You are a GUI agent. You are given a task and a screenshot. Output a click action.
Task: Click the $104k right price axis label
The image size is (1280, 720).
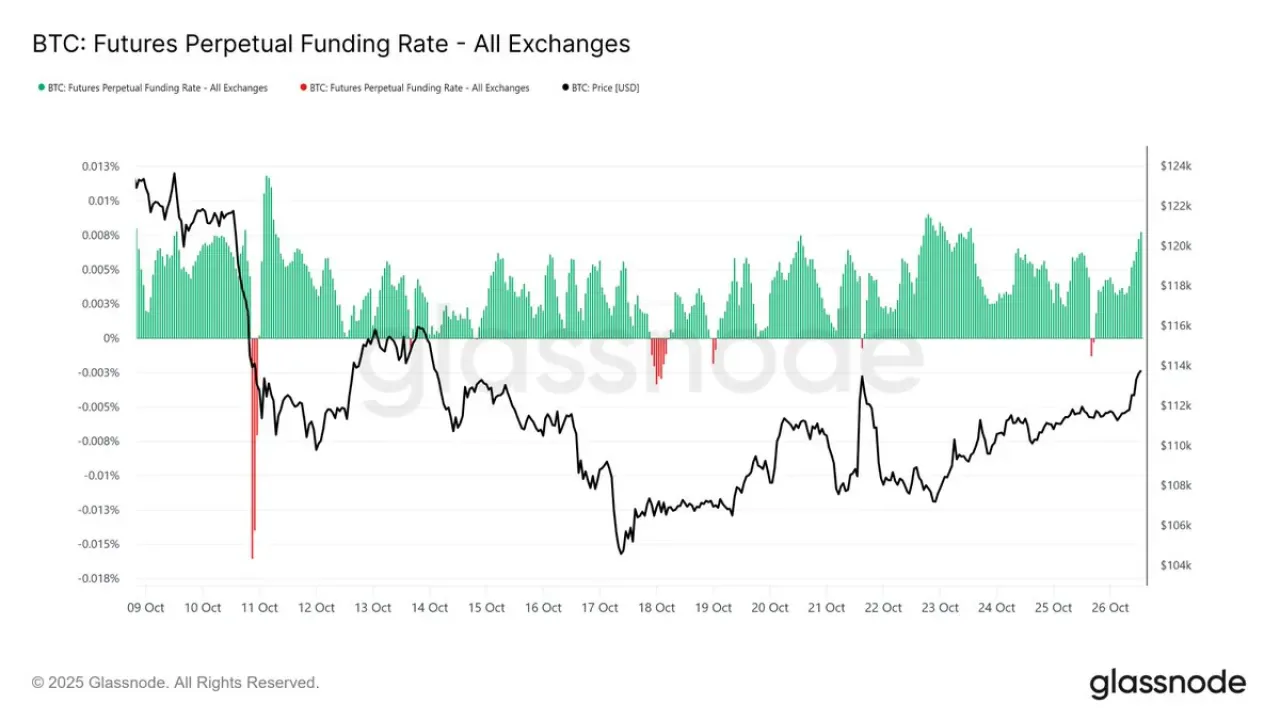(x=1175, y=566)
